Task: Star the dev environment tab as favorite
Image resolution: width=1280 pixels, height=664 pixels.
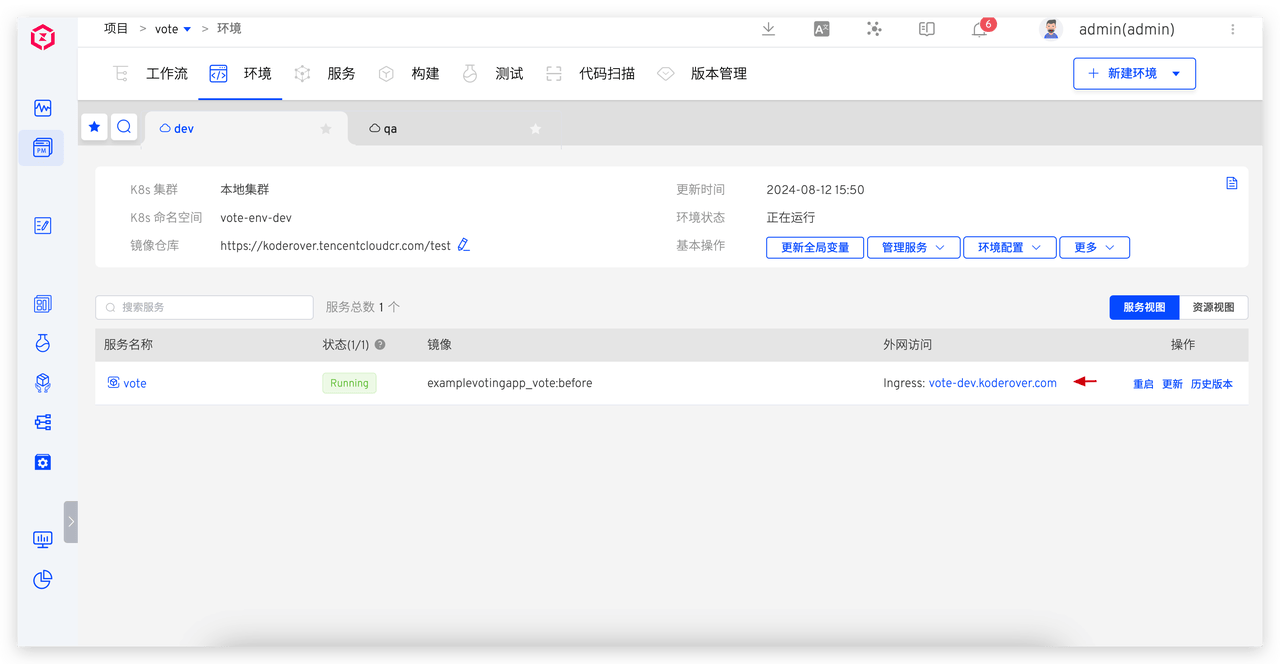Action: pyautogui.click(x=324, y=128)
